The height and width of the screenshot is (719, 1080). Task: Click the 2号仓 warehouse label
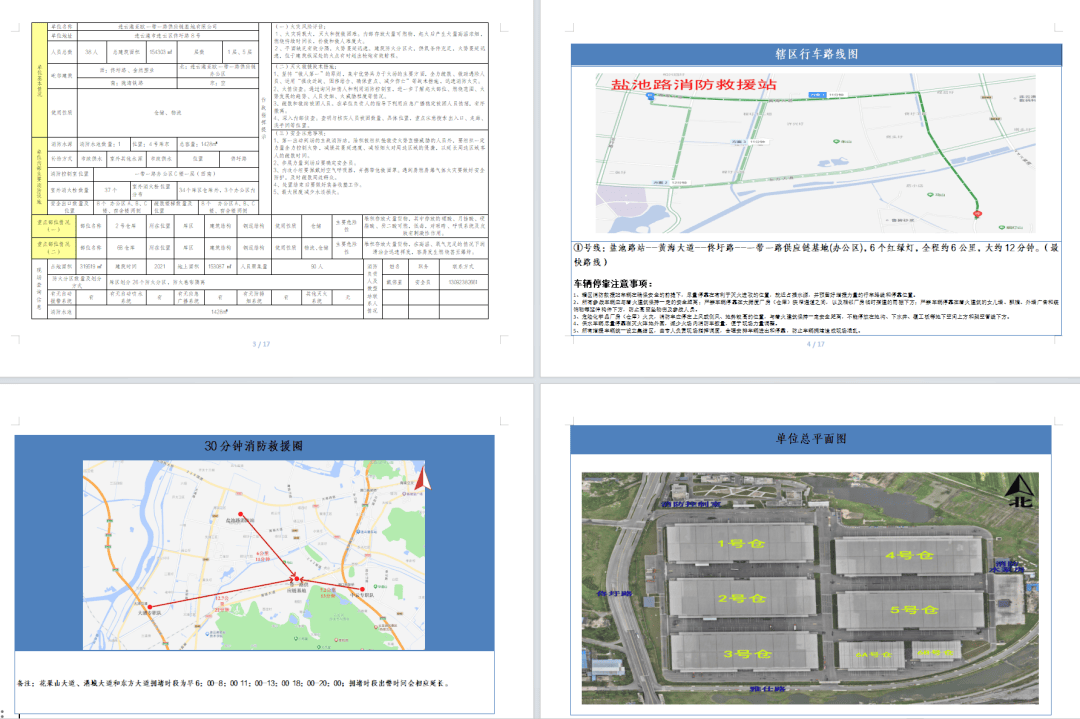coord(741,598)
